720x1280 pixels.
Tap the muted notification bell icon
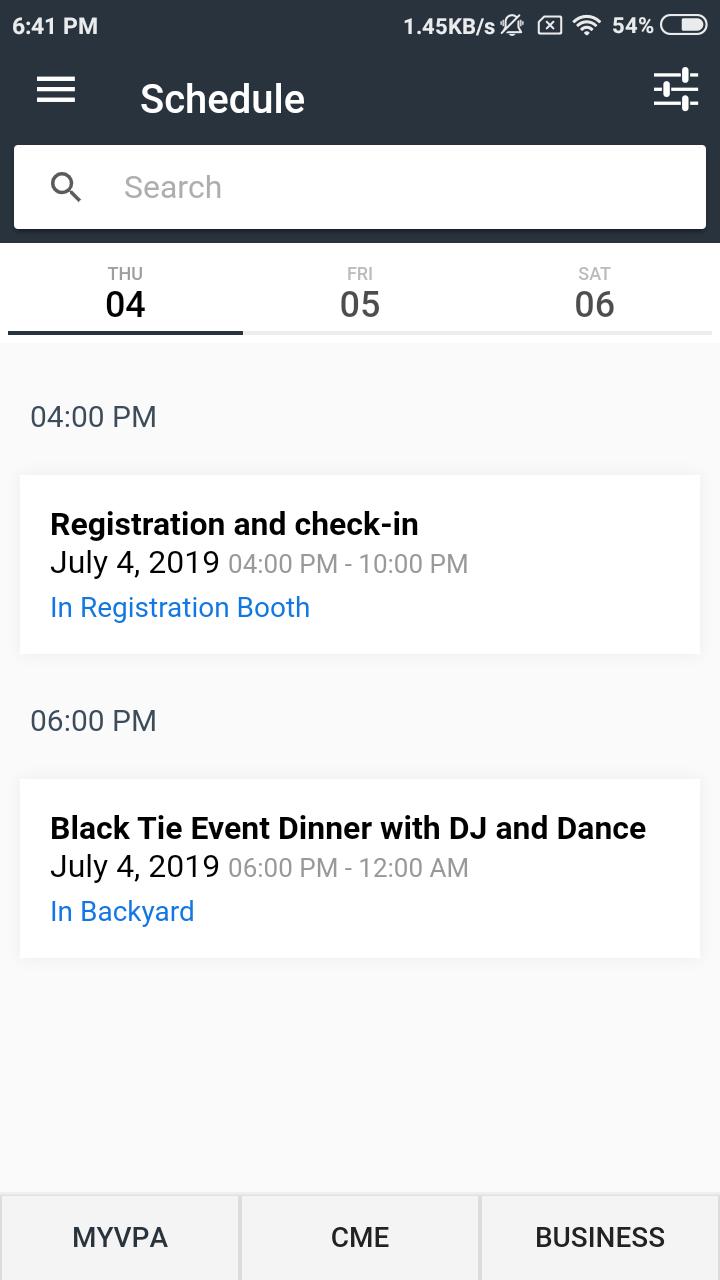pyautogui.click(x=513, y=25)
